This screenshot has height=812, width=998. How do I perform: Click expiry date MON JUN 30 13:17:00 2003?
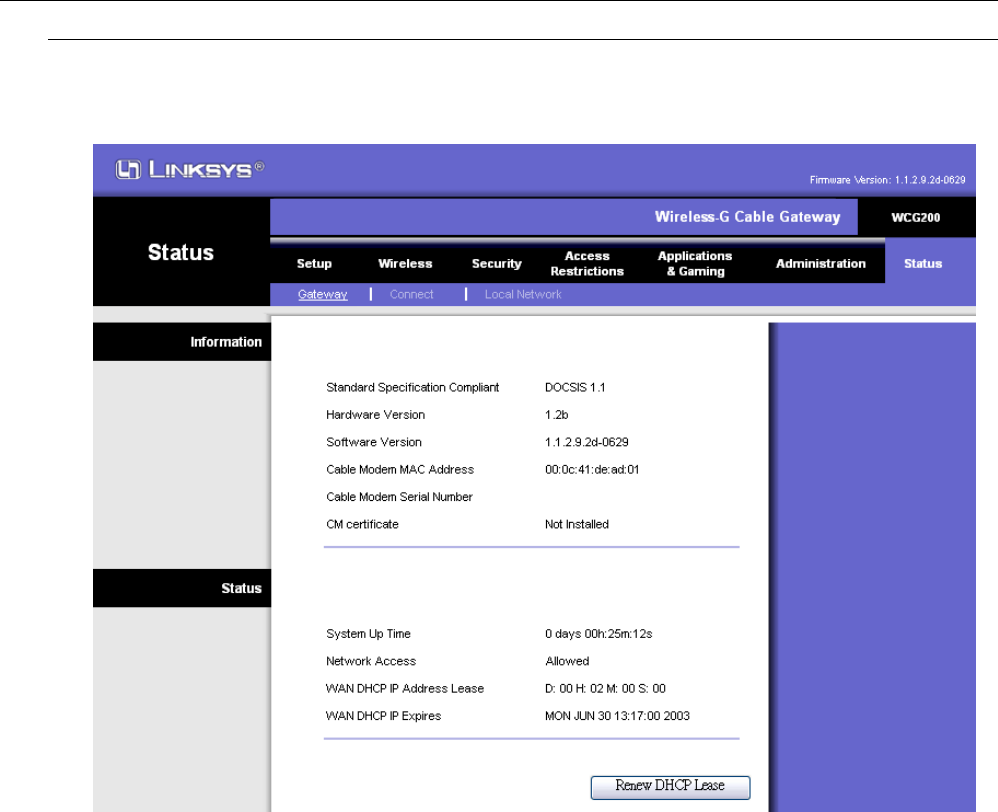[x=617, y=716]
